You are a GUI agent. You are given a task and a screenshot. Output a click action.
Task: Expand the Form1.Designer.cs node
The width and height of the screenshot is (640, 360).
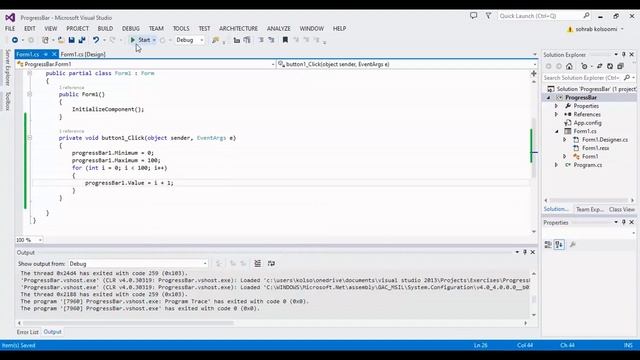564,140
